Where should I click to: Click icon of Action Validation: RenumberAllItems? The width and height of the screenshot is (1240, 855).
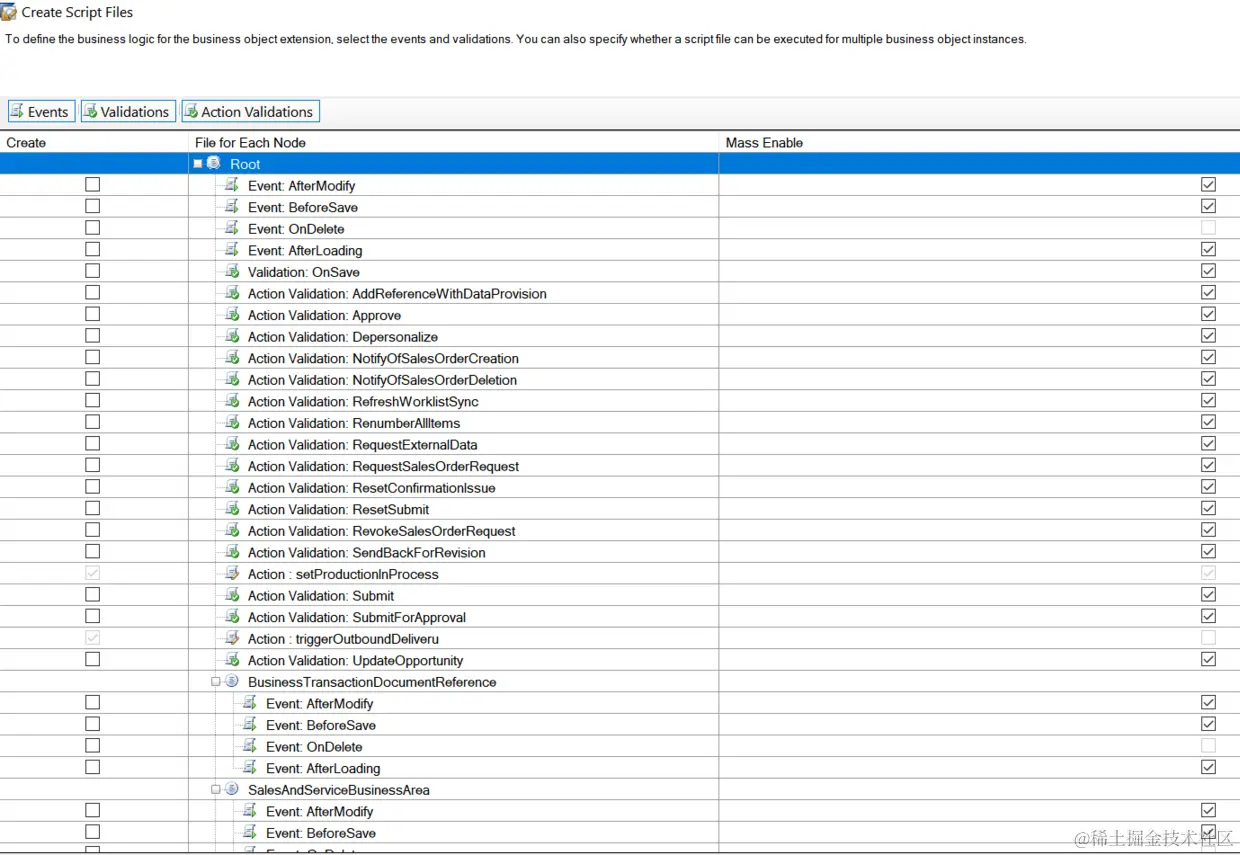pos(232,423)
